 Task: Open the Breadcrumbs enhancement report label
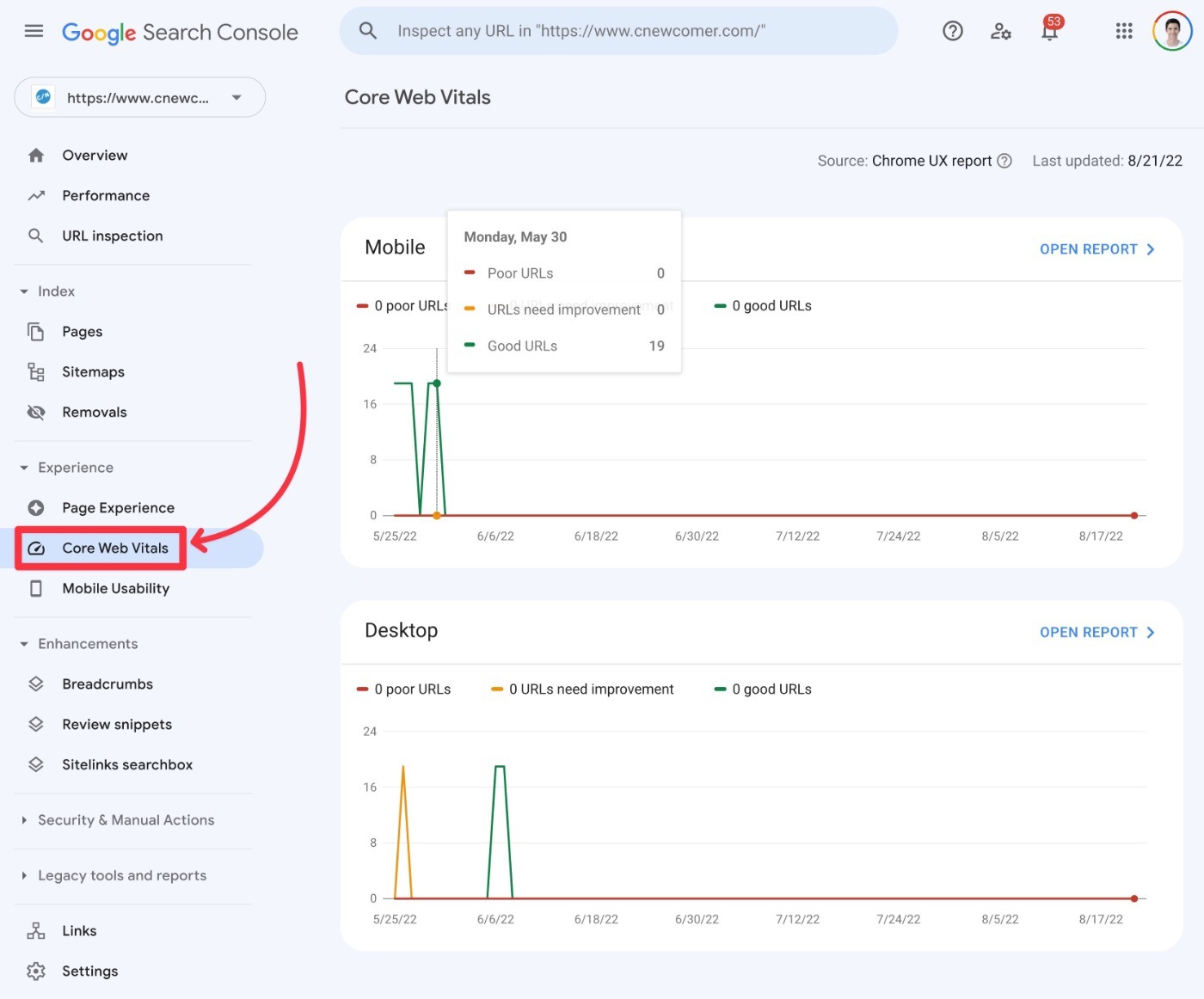pos(107,683)
